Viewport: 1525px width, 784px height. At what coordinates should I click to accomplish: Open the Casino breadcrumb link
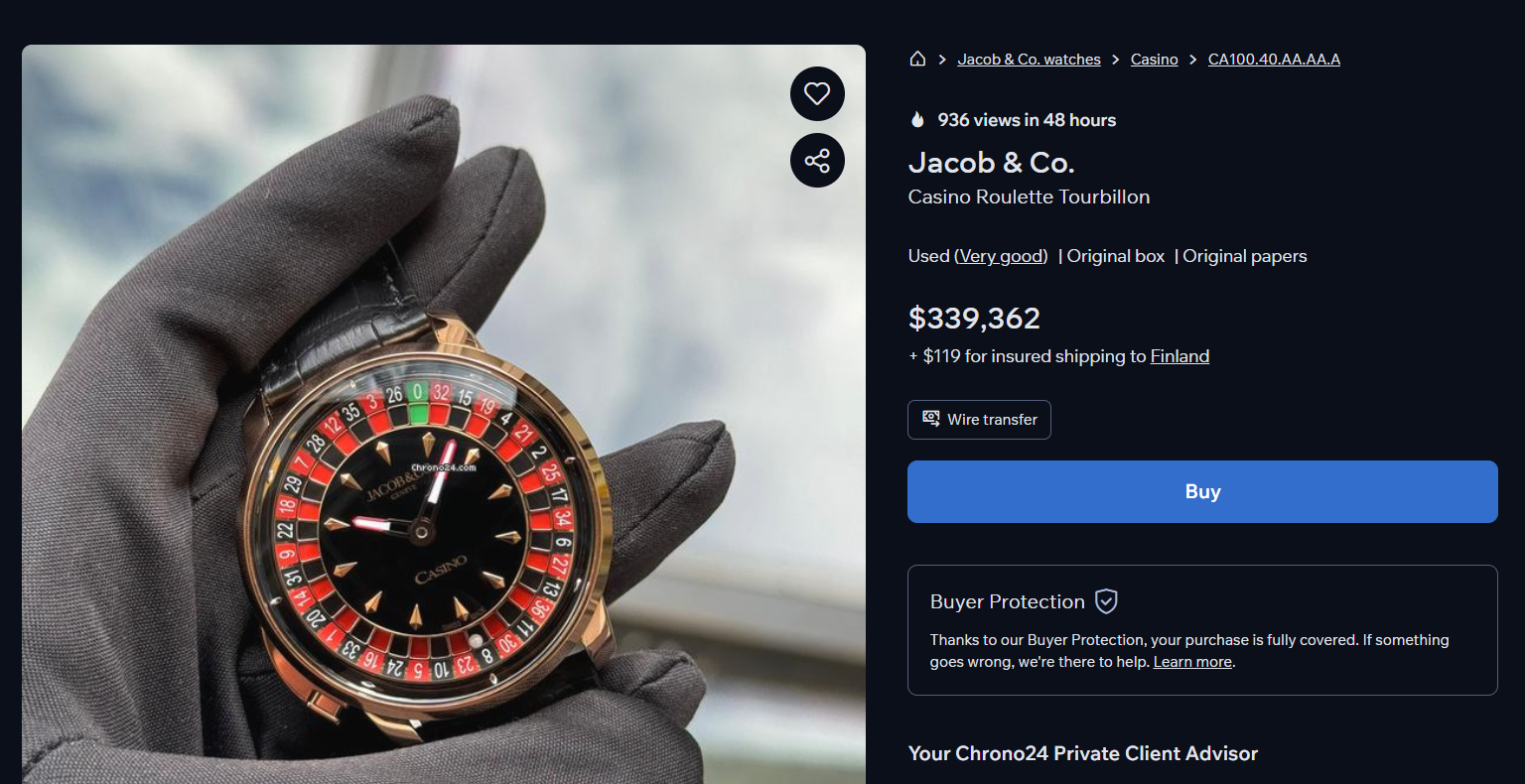[1154, 60]
